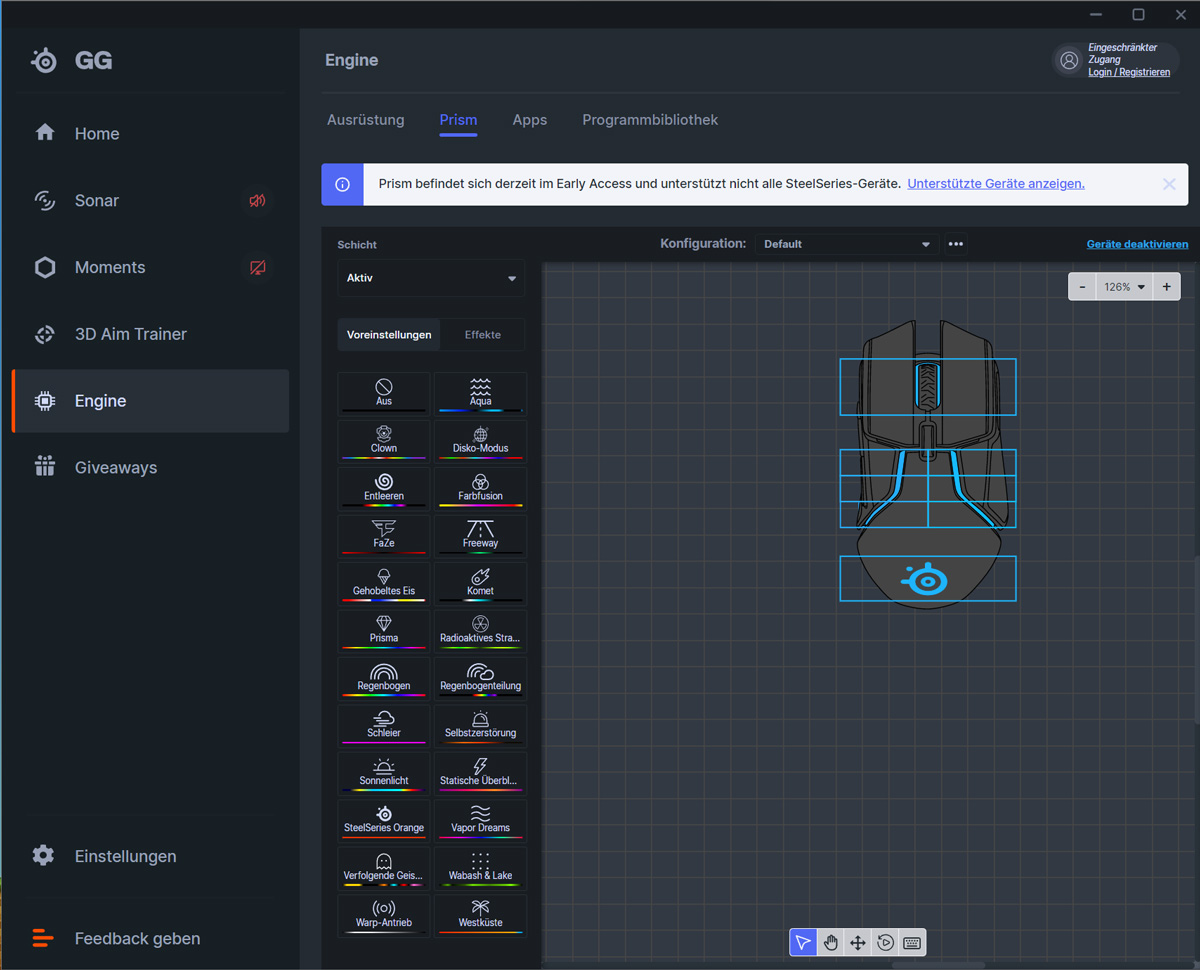Viewport: 1200px width, 970px height.
Task: Go to the Apps tab
Action: pos(530,120)
